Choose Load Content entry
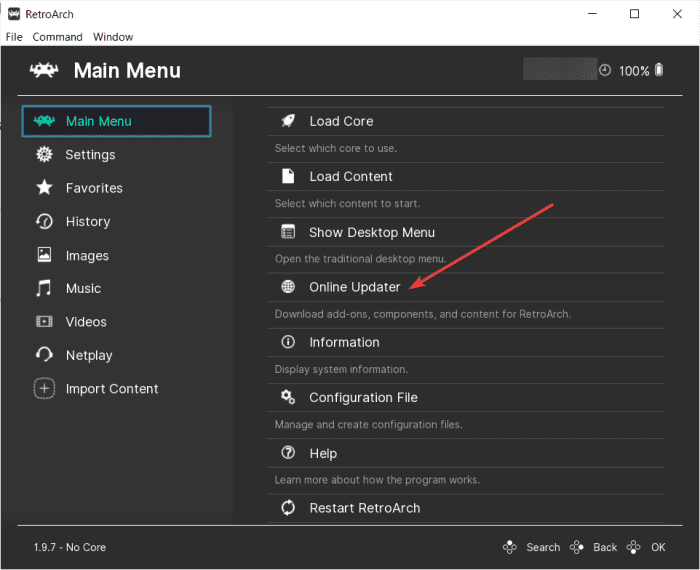The height and width of the screenshot is (570, 700). (466, 176)
